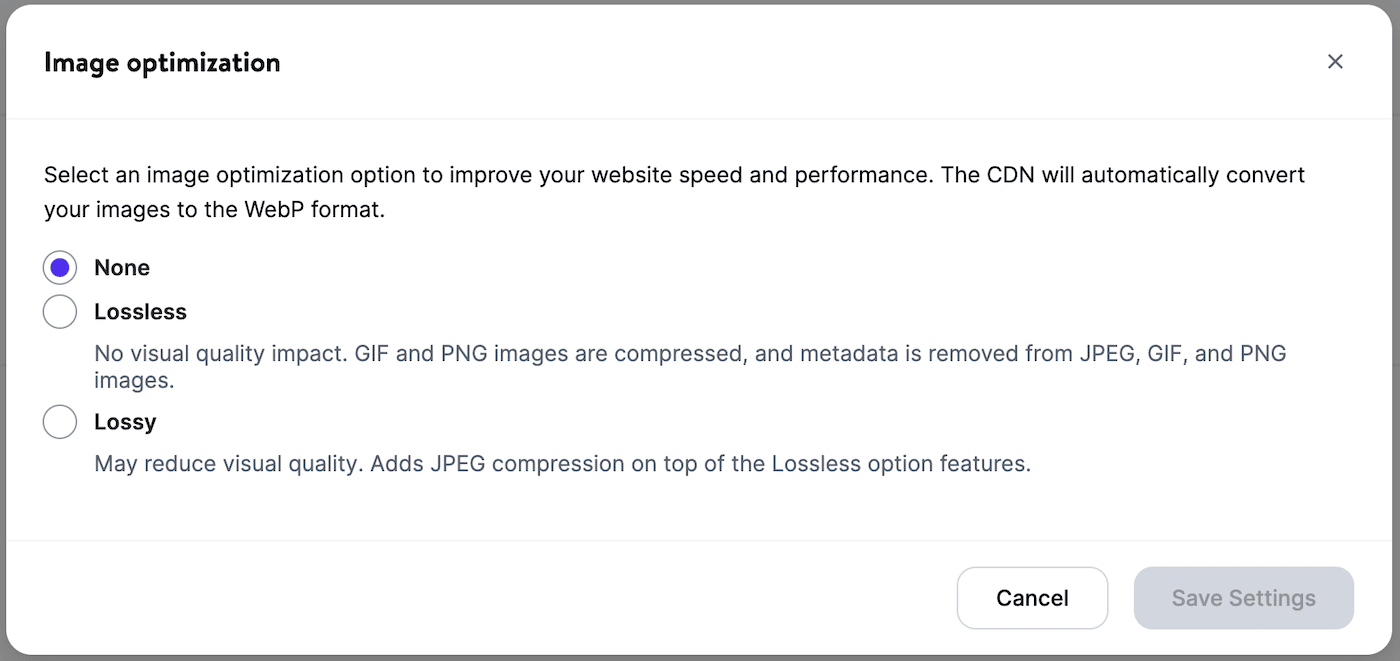Click 'Select an image optimization option' text
The image size is (1400, 661).
tap(229, 175)
